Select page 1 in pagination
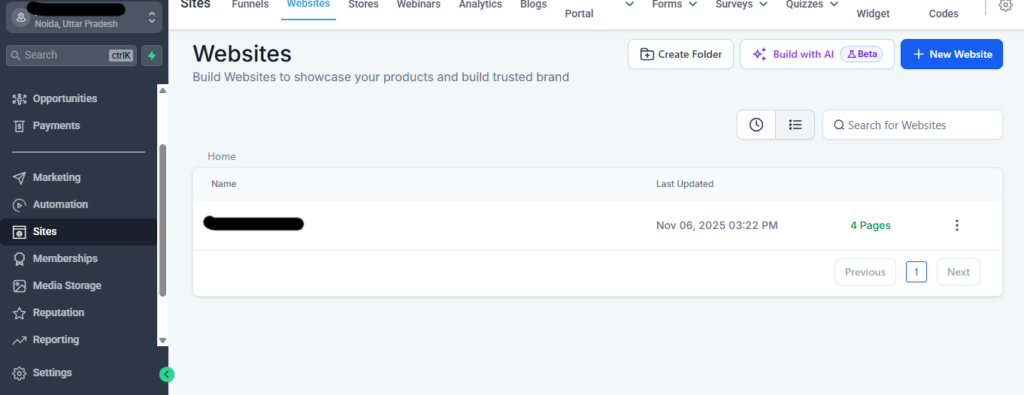This screenshot has height=395, width=1024. pos(916,272)
